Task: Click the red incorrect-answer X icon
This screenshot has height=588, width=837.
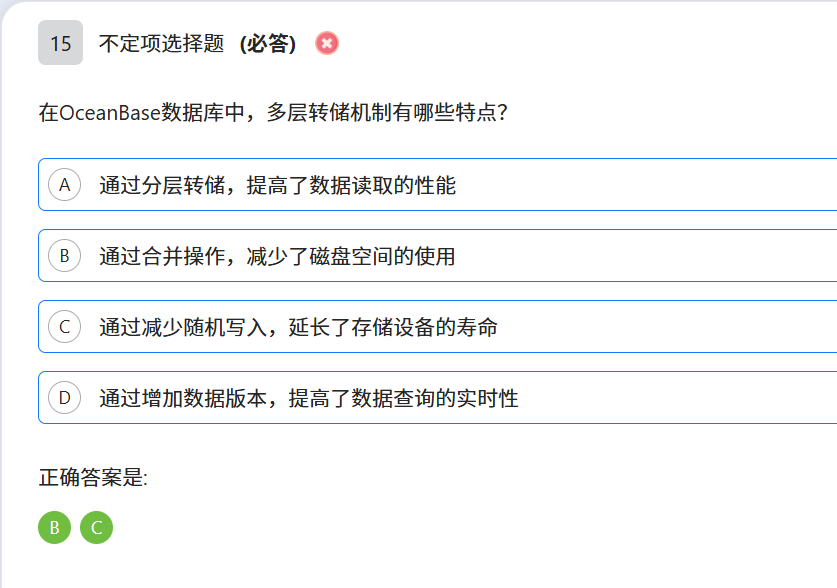Action: (x=327, y=43)
